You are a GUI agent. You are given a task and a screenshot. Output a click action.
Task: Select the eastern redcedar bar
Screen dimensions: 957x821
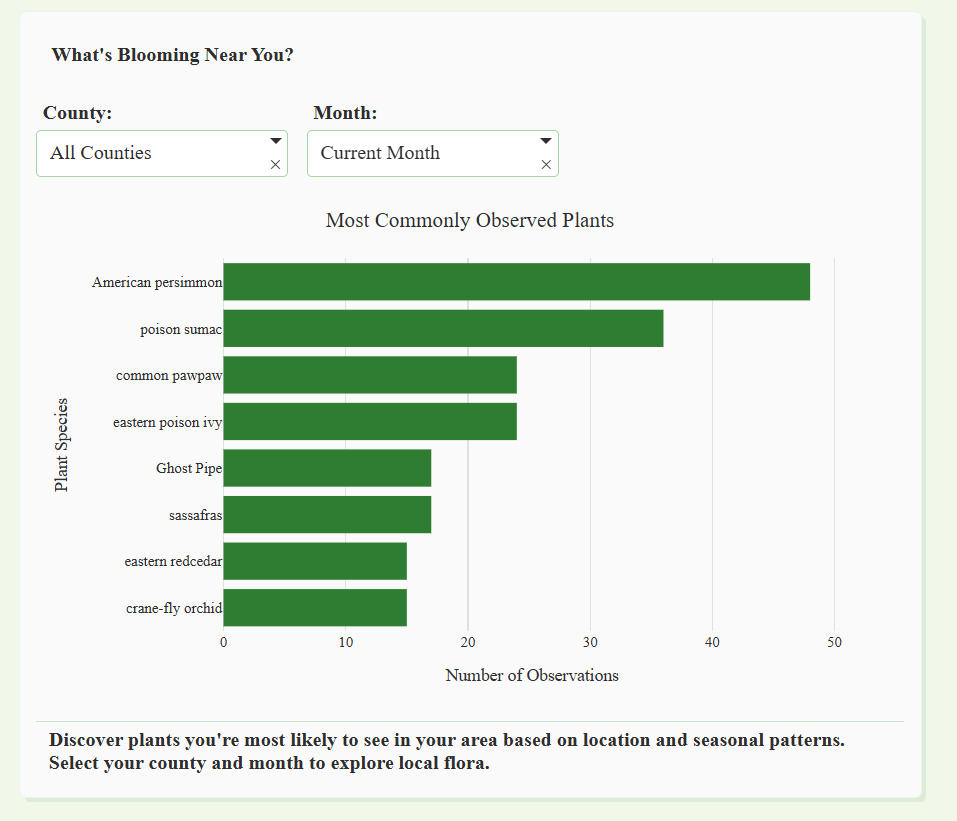coord(315,561)
